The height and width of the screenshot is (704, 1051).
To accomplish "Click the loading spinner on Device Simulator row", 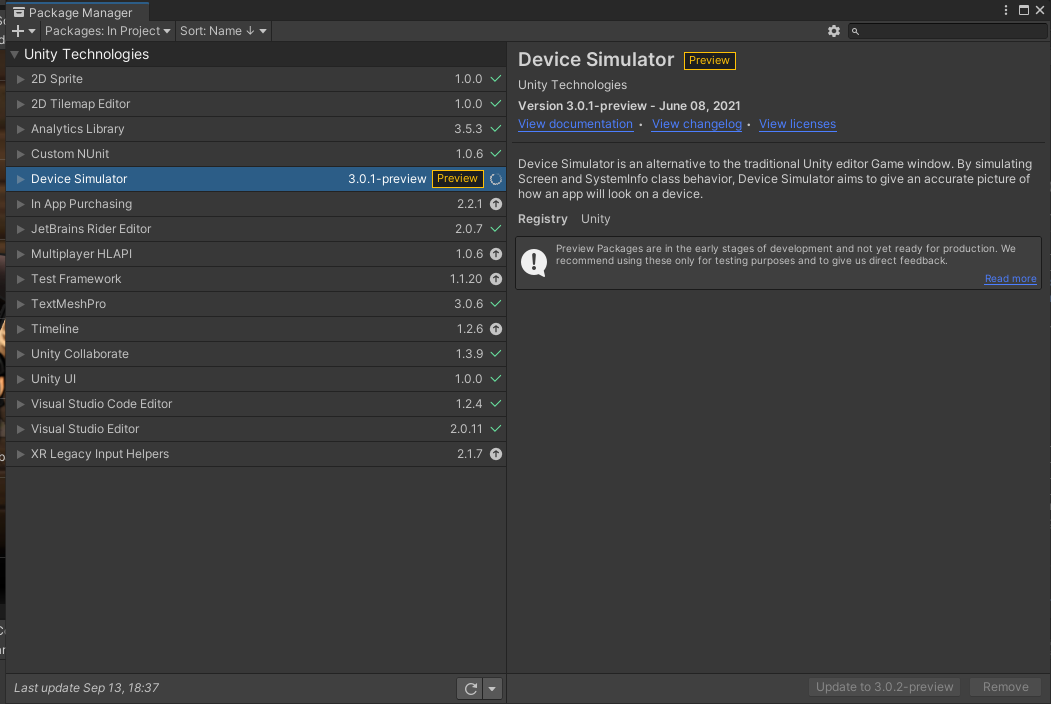I will [496, 179].
